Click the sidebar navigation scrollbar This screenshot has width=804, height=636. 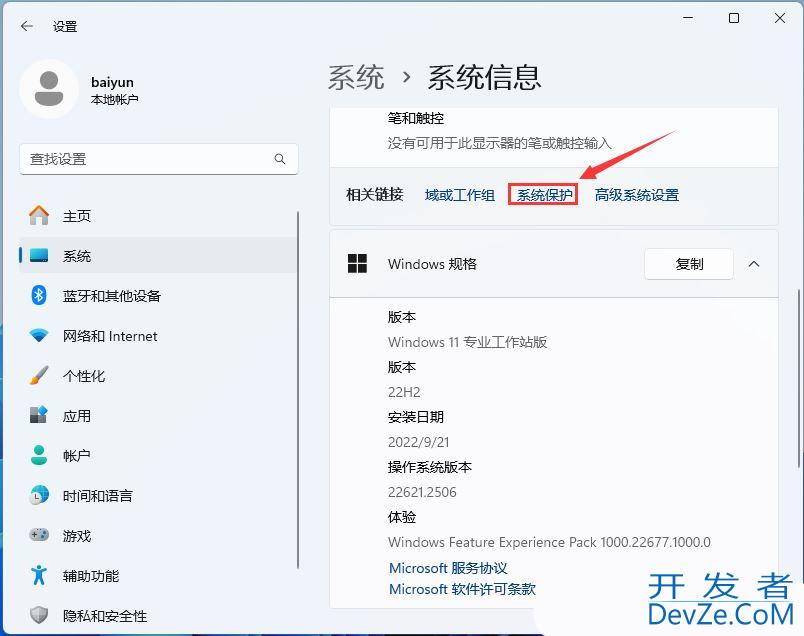[x=298, y=390]
